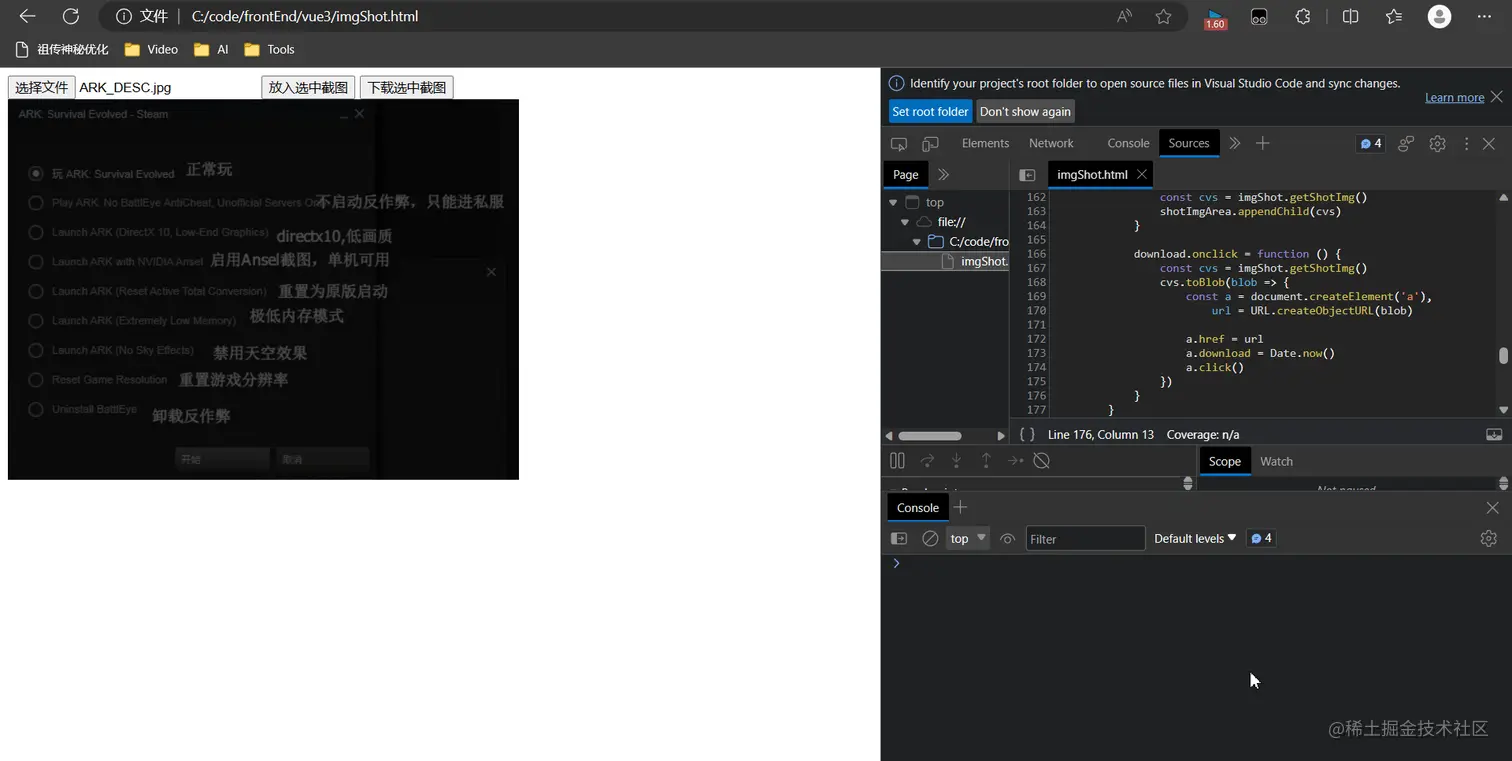Viewport: 1512px width, 761px height.
Task: Click the console Filter input field
Action: click(1085, 538)
